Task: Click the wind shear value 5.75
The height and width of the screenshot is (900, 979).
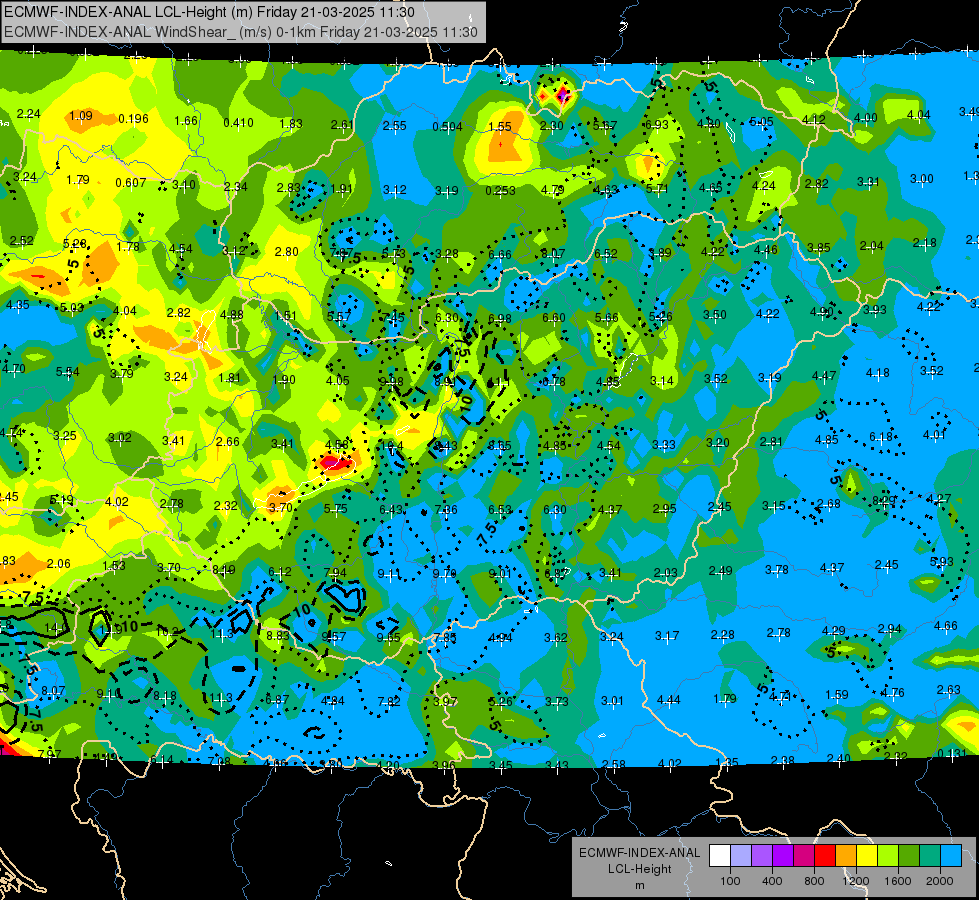Action: tap(336, 508)
